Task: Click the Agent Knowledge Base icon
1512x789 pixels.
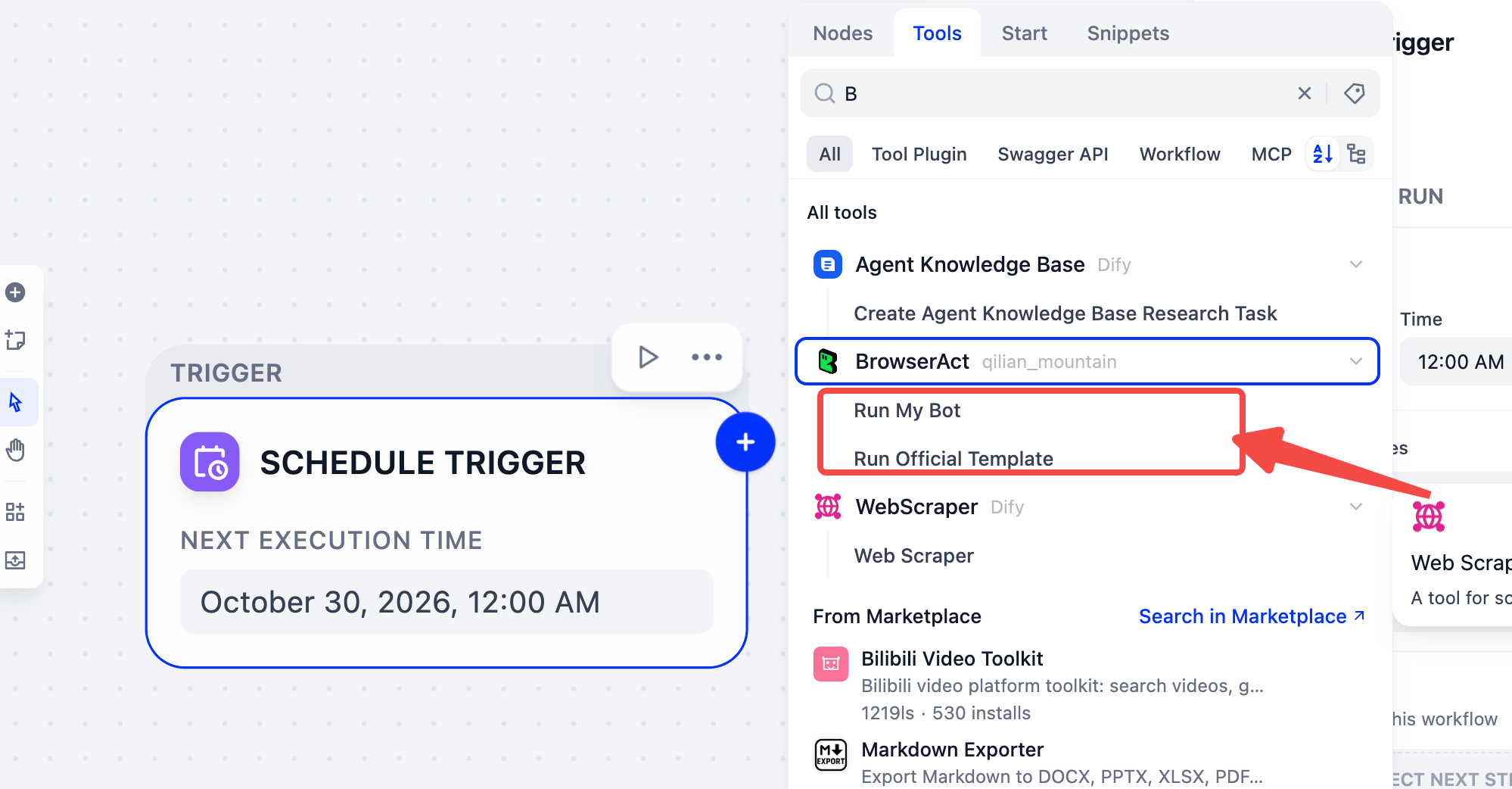Action: click(828, 264)
